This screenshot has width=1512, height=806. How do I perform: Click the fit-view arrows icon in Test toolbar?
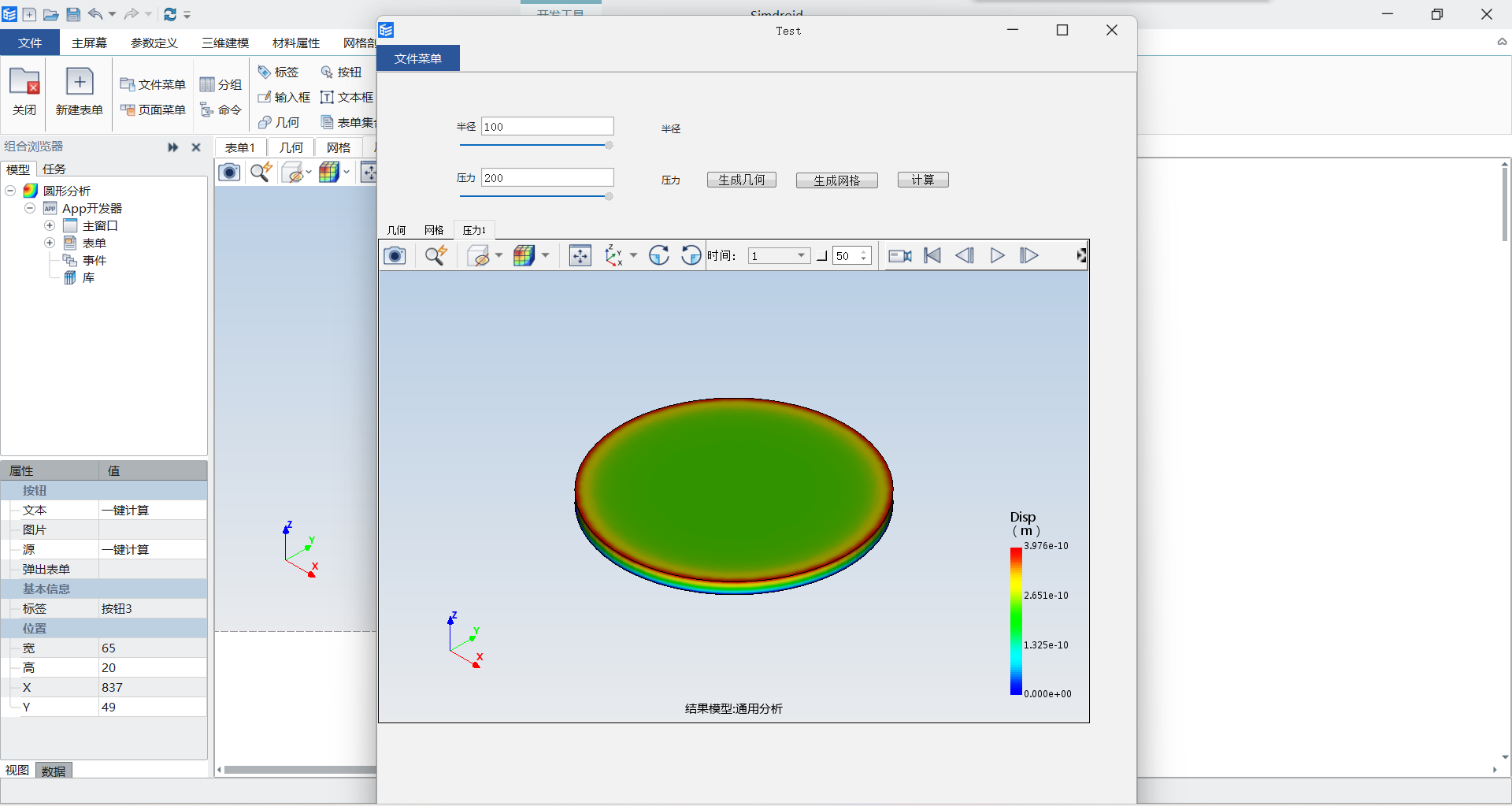pos(580,255)
